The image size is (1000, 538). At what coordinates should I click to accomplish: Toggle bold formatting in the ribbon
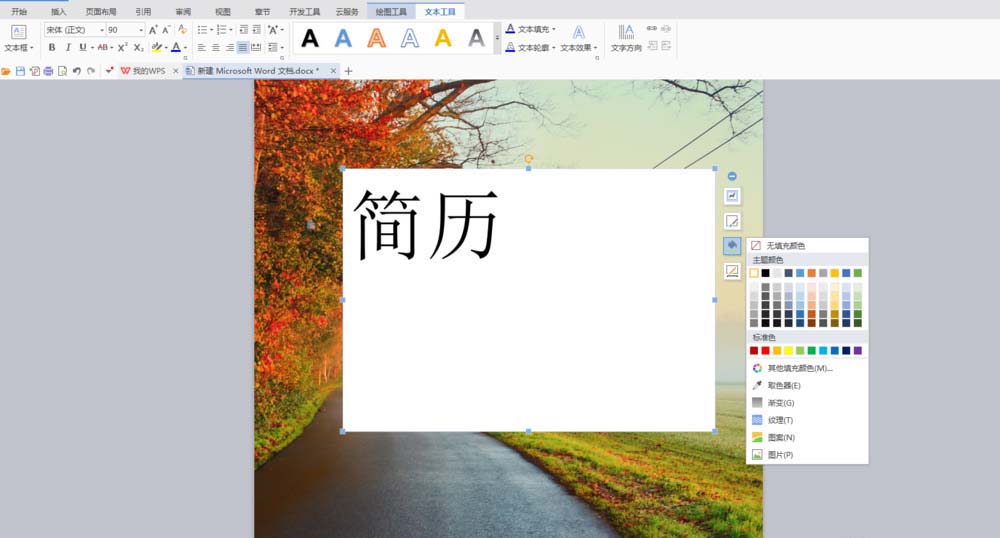click(x=52, y=47)
